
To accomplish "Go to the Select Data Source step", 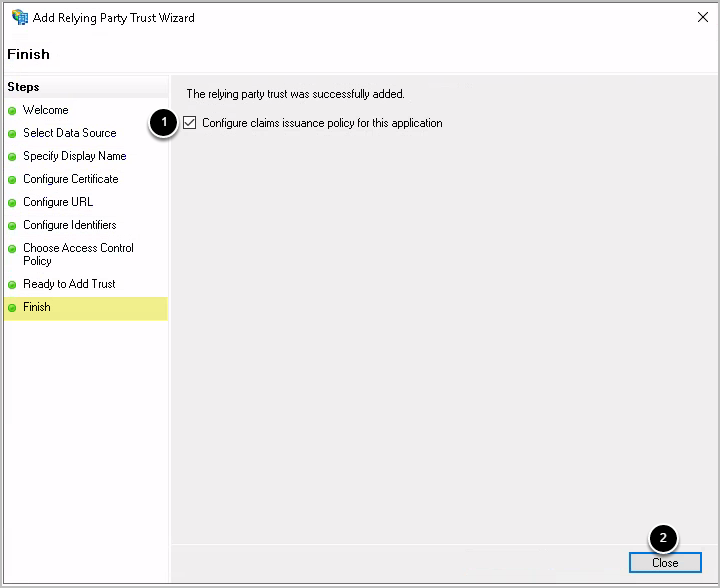I will [70, 133].
